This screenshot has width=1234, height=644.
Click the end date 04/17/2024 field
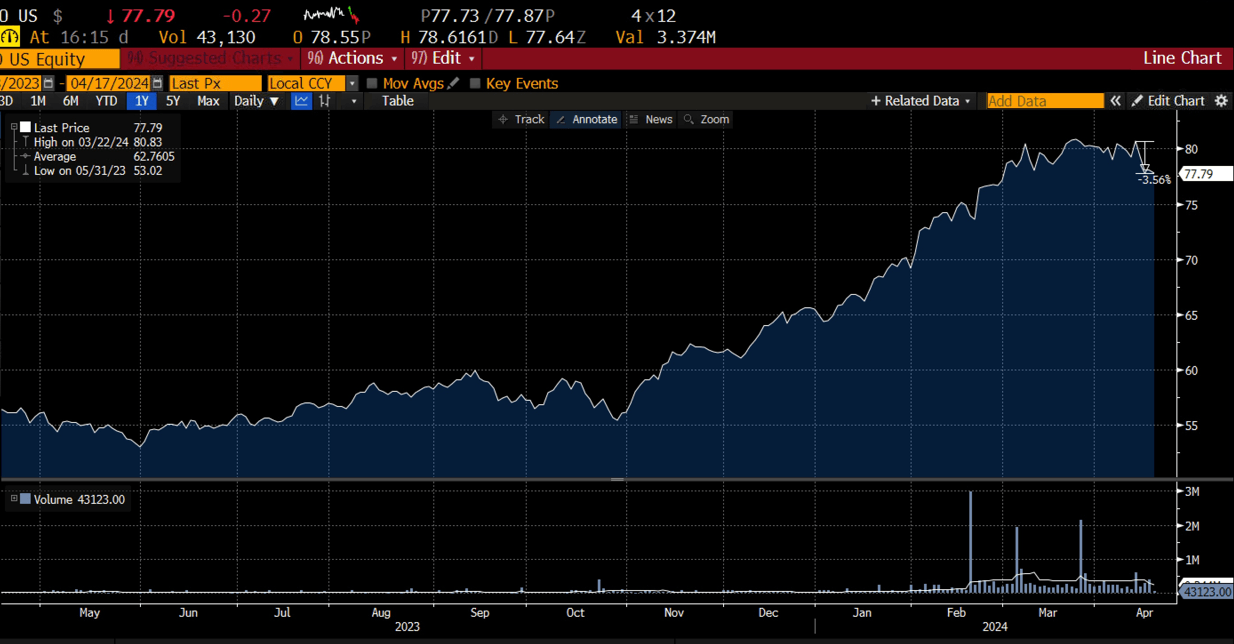tap(108, 84)
